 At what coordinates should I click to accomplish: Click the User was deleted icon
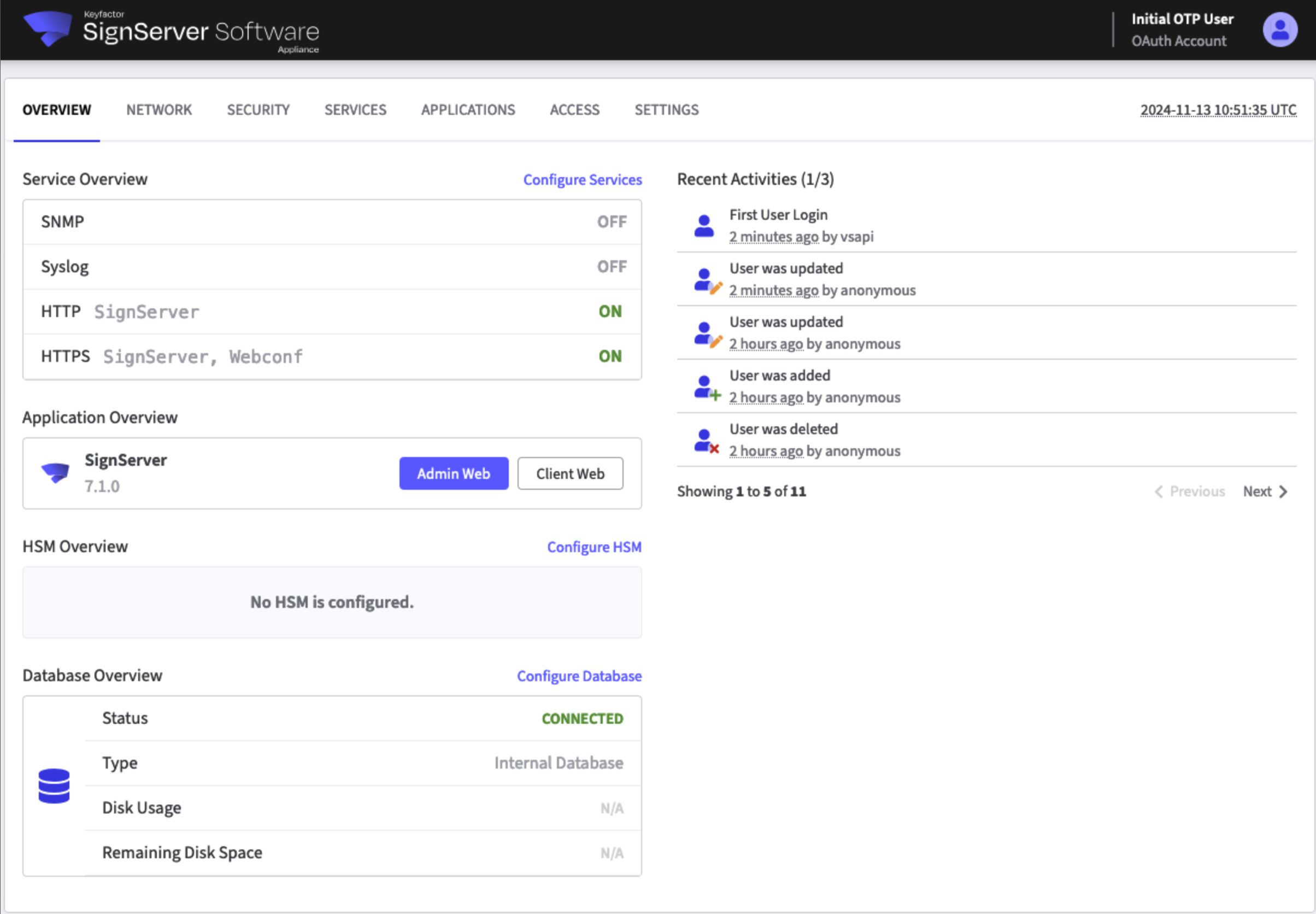click(707, 442)
